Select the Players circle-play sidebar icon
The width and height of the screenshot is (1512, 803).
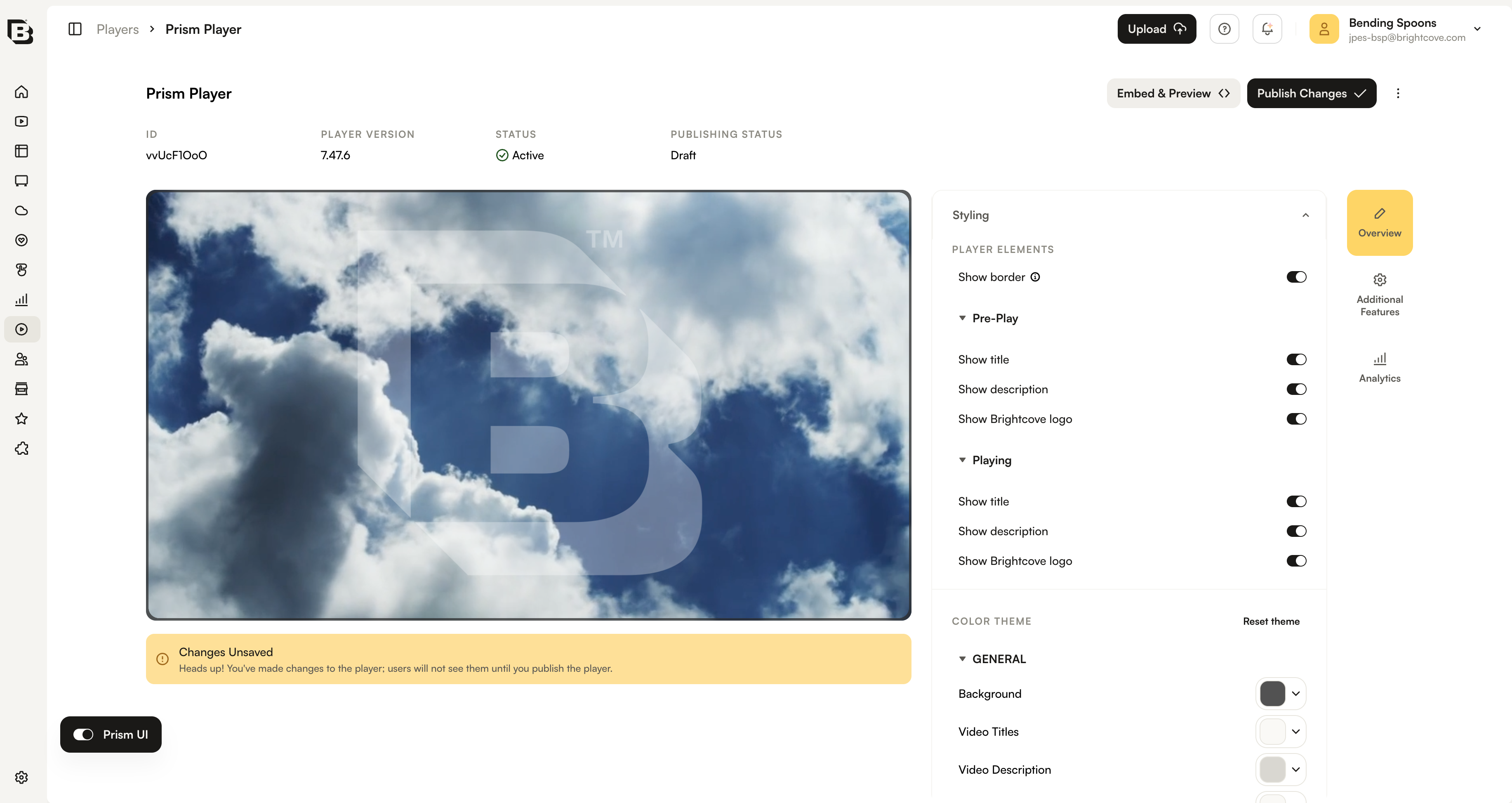[x=22, y=330]
